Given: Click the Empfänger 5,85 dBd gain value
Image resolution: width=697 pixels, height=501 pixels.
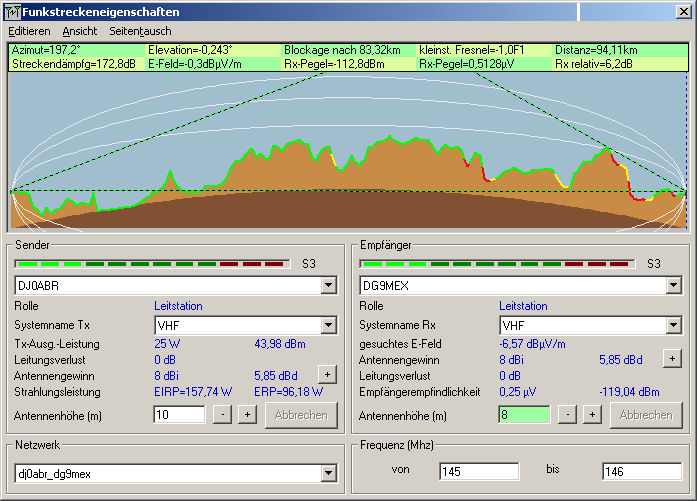Looking at the screenshot, I should pos(621,360).
